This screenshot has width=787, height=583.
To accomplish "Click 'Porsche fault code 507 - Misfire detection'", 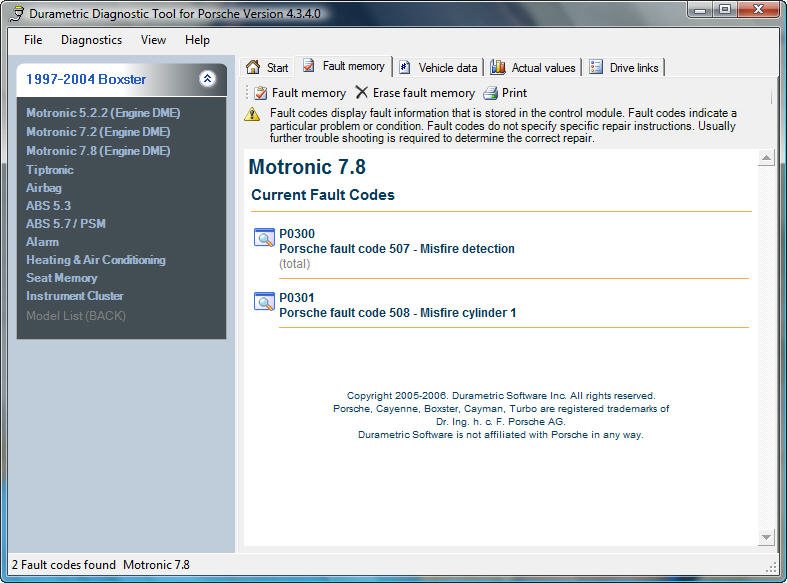I will tap(397, 249).
